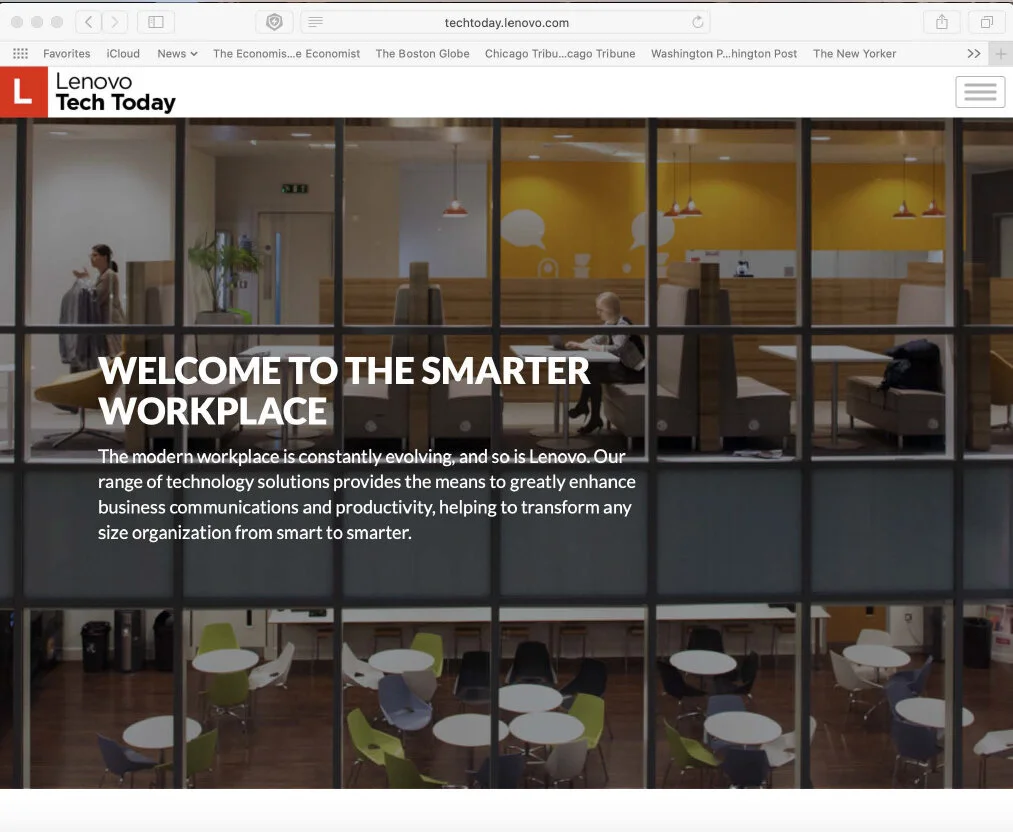Open The New Yorker bookmark
The height and width of the screenshot is (832, 1013).
coord(854,54)
